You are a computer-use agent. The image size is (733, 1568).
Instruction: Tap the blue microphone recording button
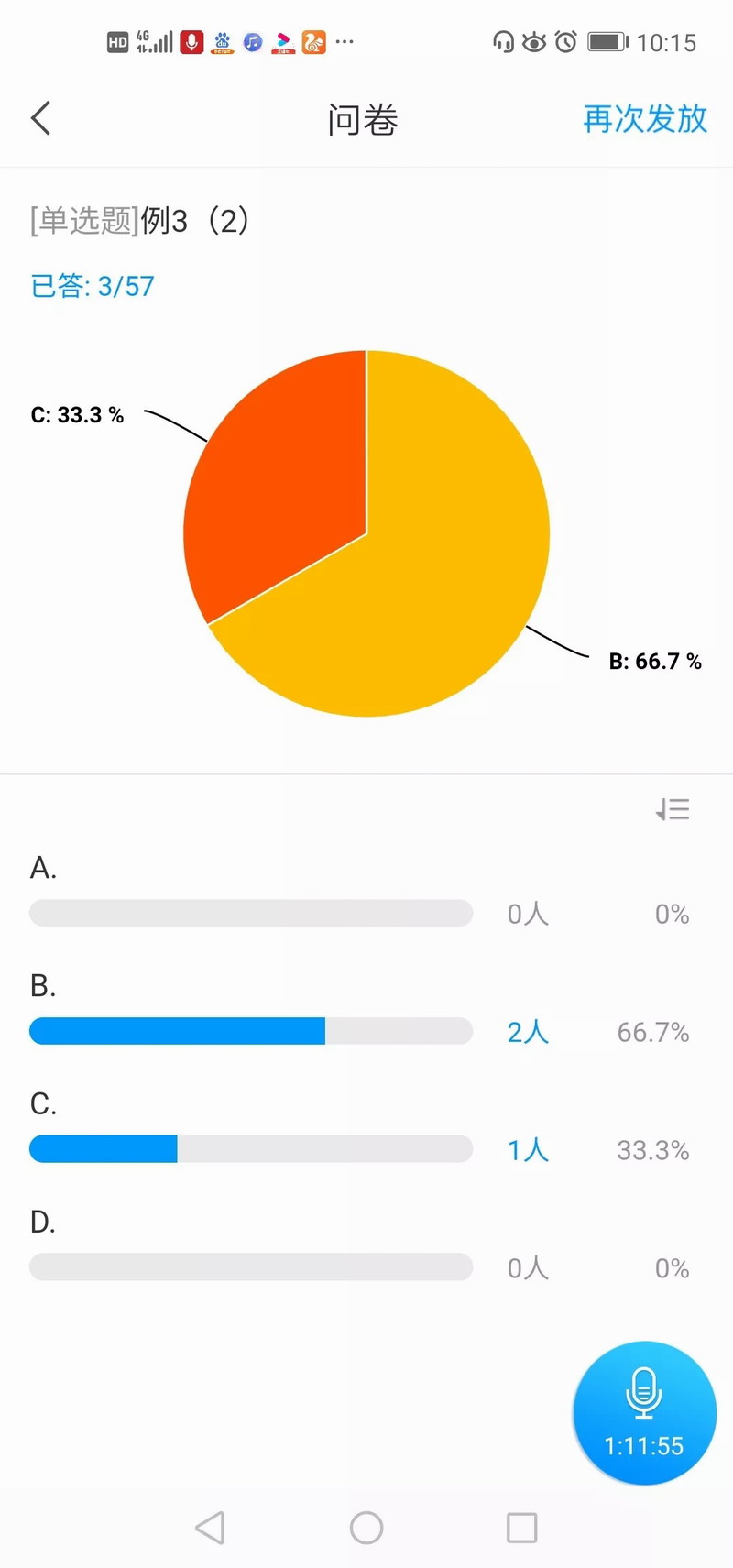(x=644, y=1412)
